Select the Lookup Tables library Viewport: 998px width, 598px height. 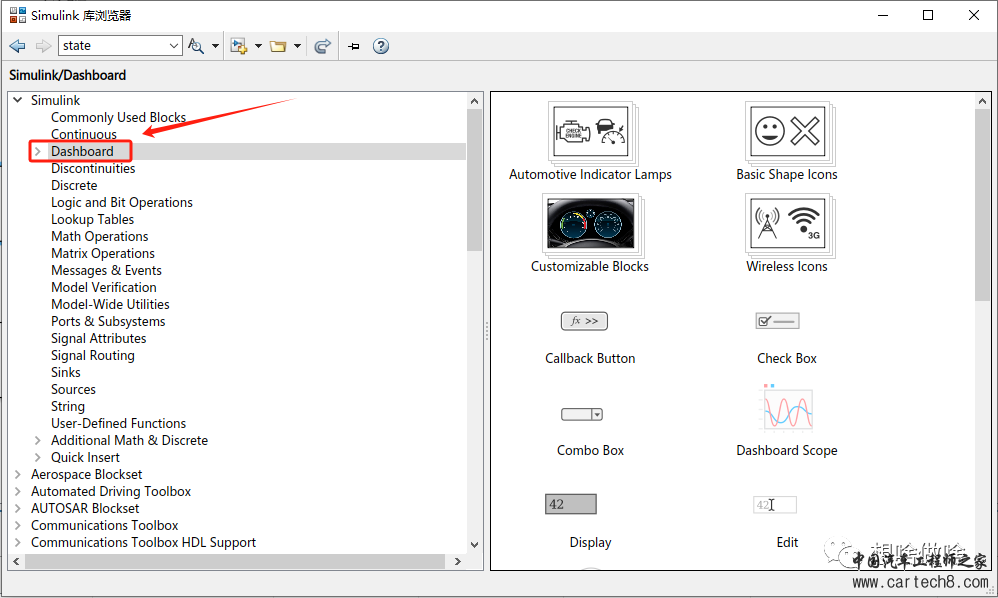(92, 219)
